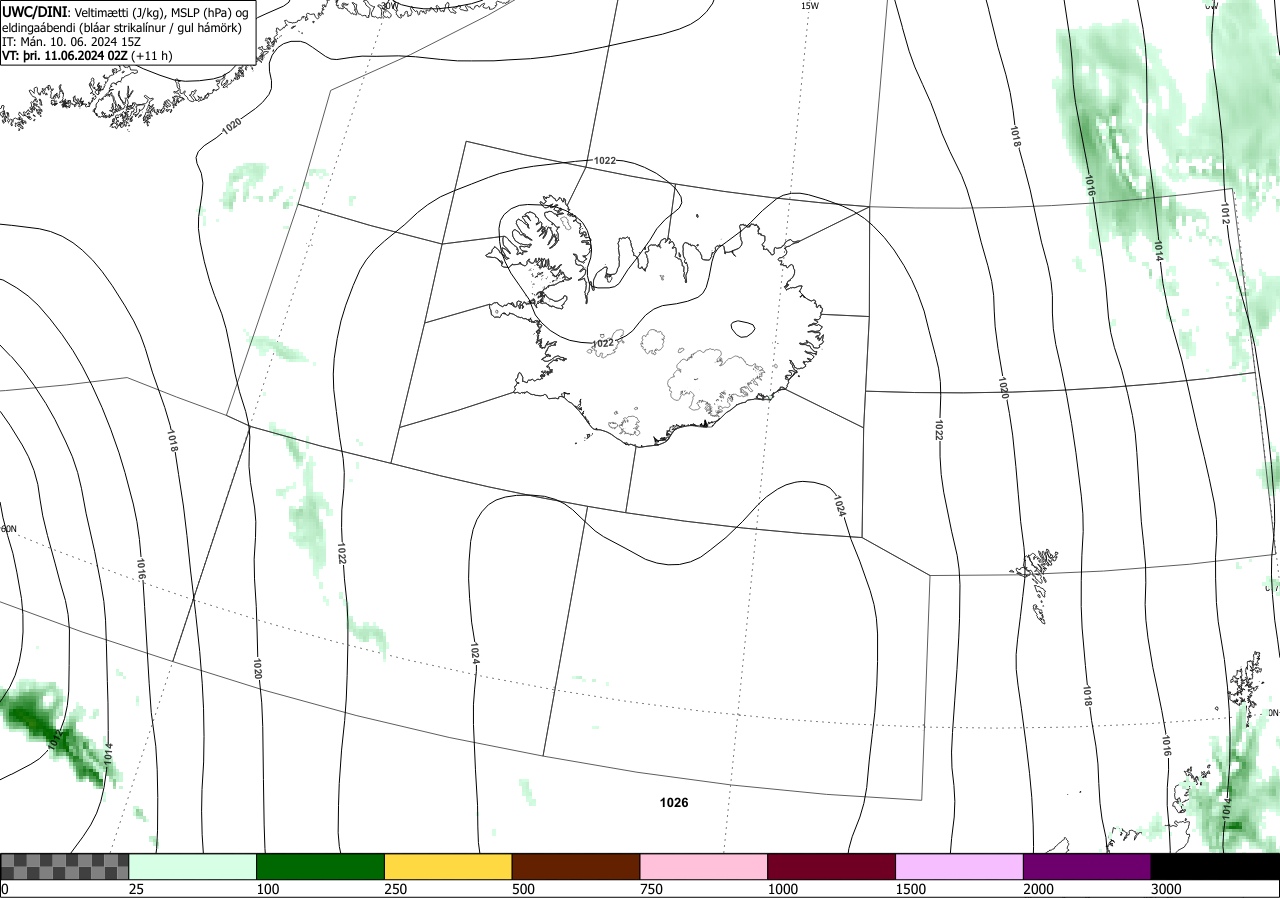Click the black legend swatch above 3000
The height and width of the screenshot is (898, 1280).
(x=1215, y=866)
